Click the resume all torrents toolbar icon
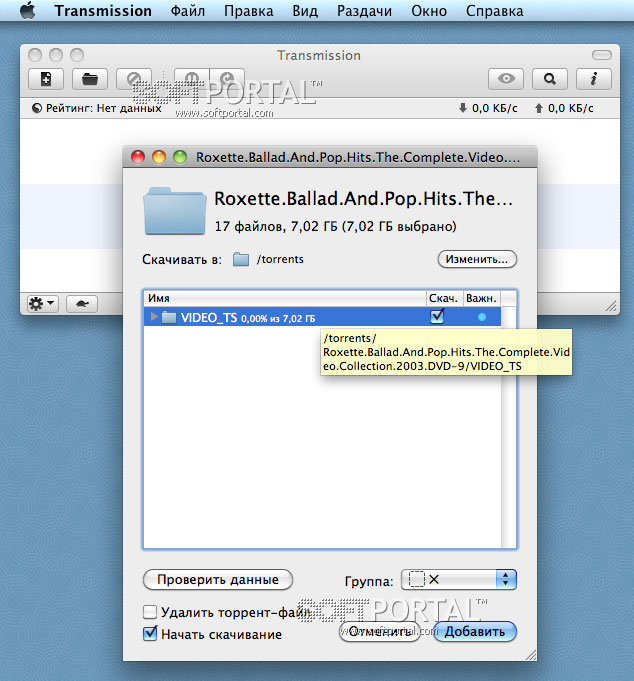The image size is (634, 681). (227, 79)
